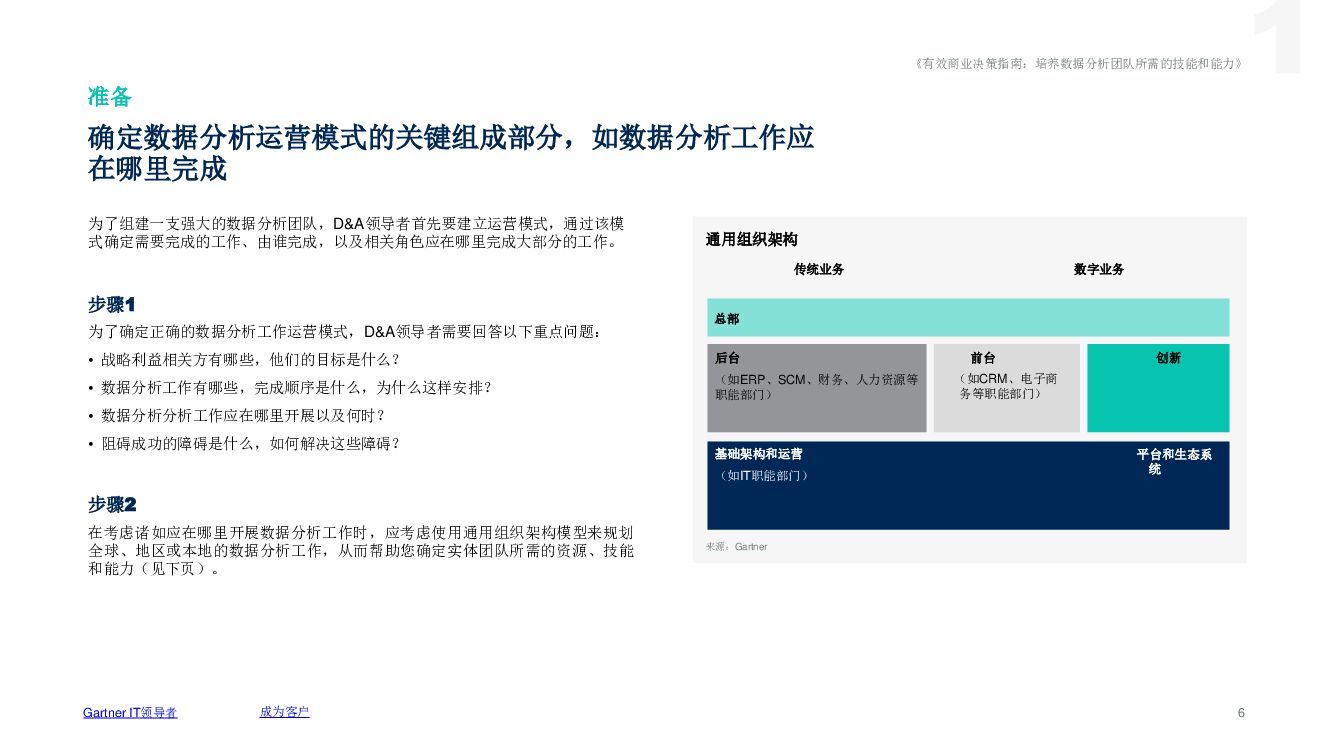1333x750 pixels.
Task: Click the gray 后台 box
Action: click(x=816, y=388)
